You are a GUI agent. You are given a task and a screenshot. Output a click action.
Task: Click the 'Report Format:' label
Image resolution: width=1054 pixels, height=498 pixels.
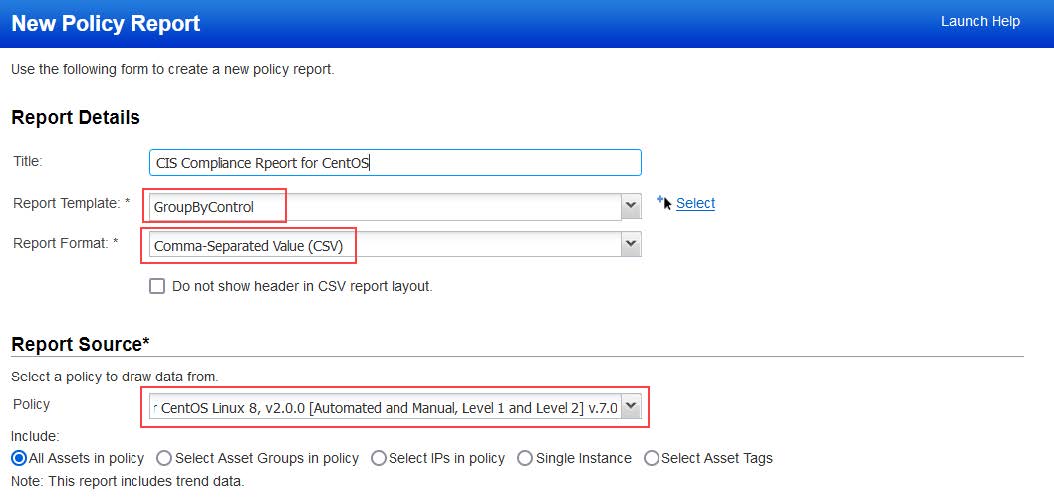65,243
